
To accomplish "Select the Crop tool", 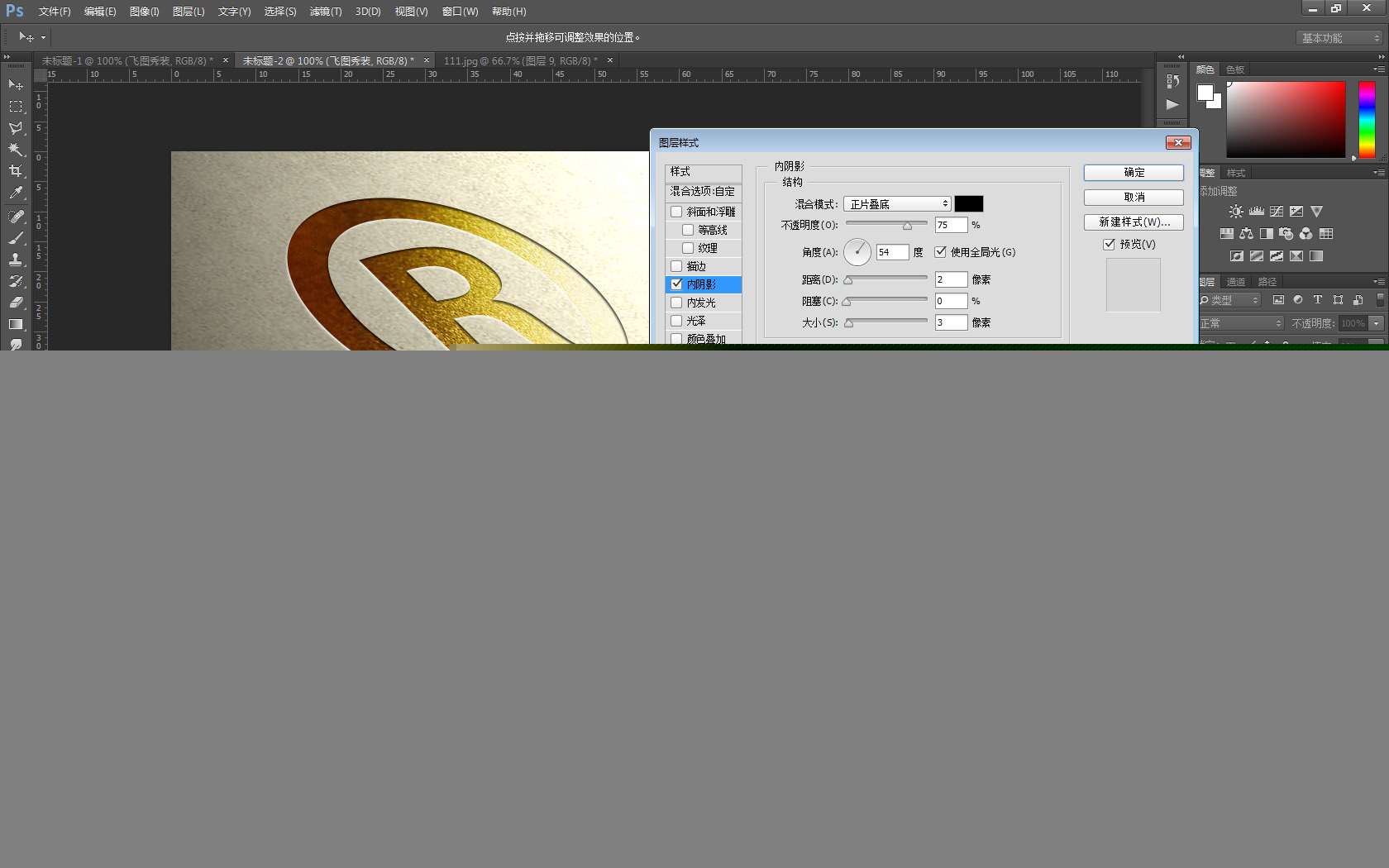I will click(16, 171).
